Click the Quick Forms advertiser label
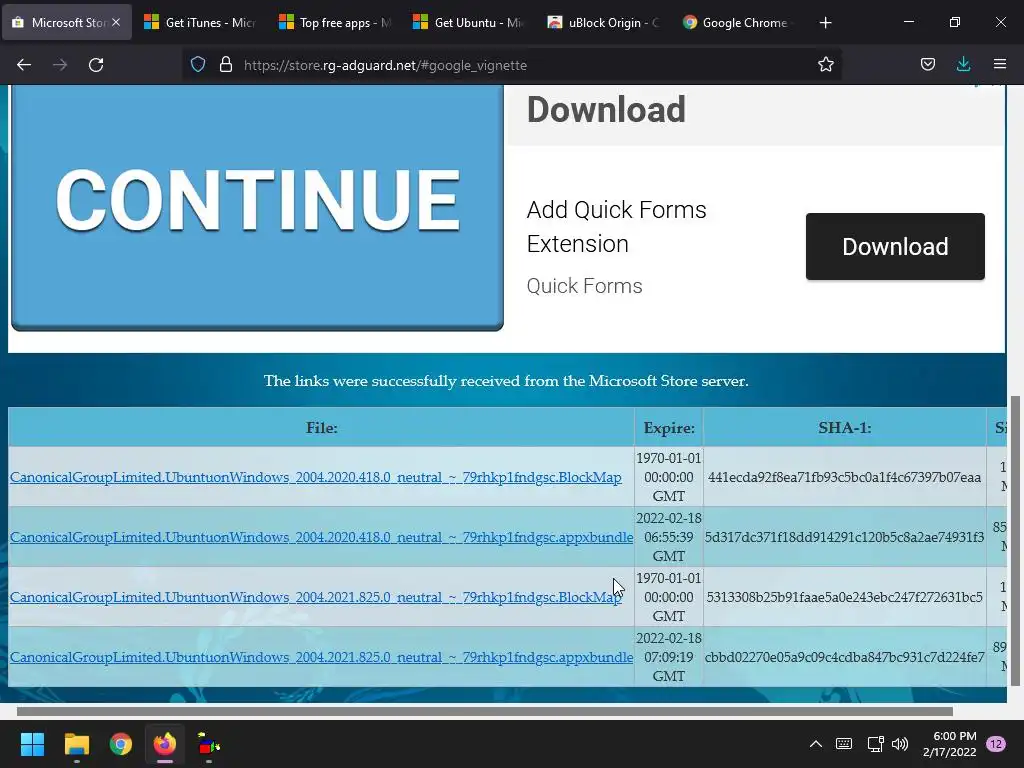 click(x=584, y=286)
